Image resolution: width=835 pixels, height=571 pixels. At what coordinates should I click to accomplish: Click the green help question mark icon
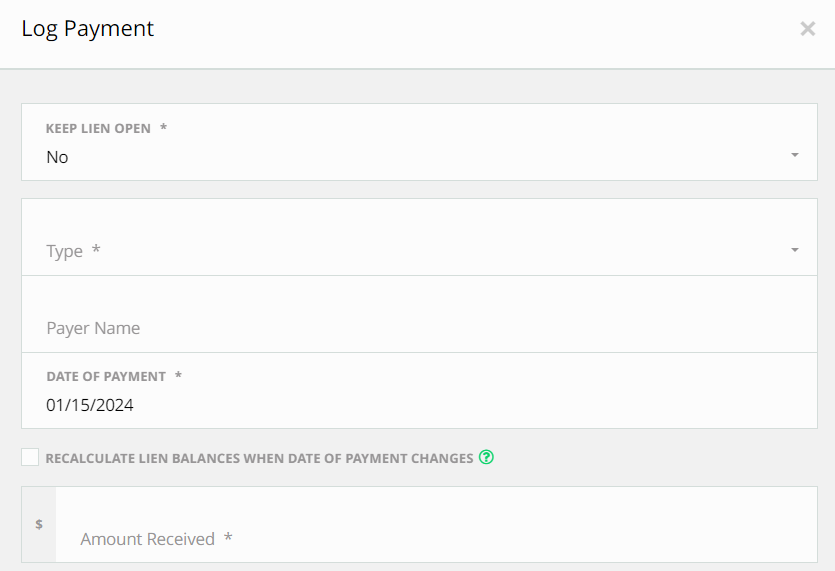[487, 458]
